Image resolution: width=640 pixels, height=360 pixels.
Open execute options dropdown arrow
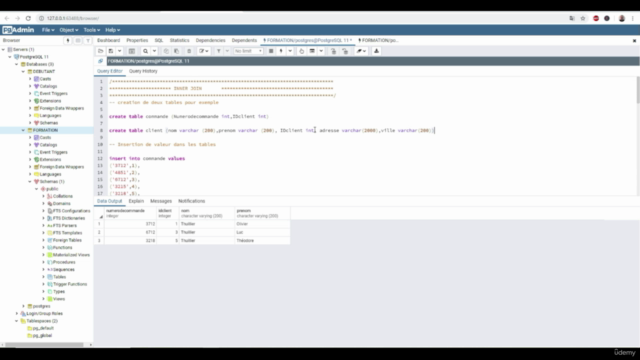coord(290,51)
